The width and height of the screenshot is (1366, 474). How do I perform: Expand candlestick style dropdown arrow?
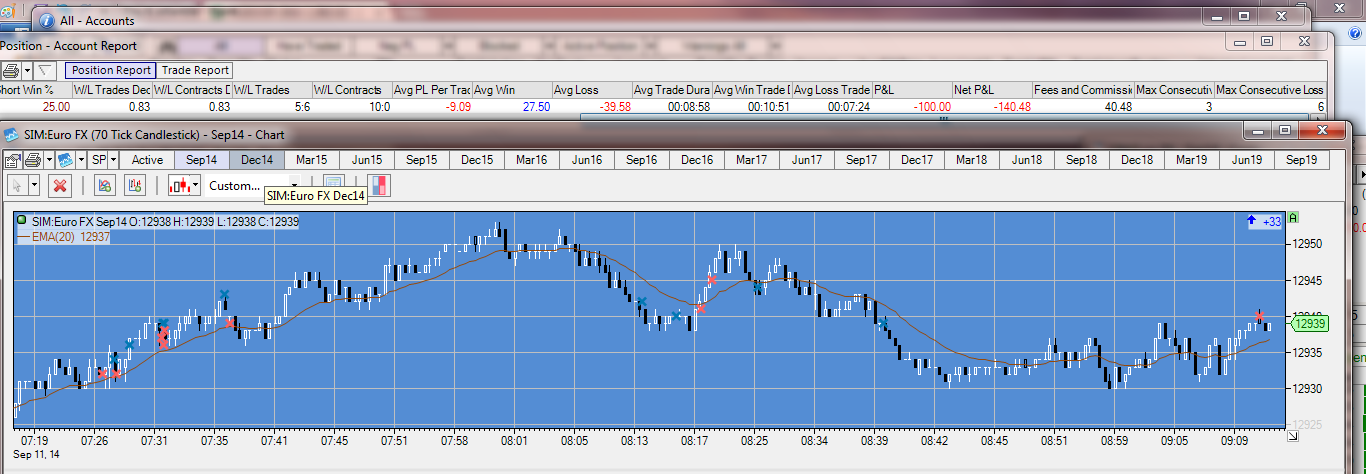[x=197, y=185]
